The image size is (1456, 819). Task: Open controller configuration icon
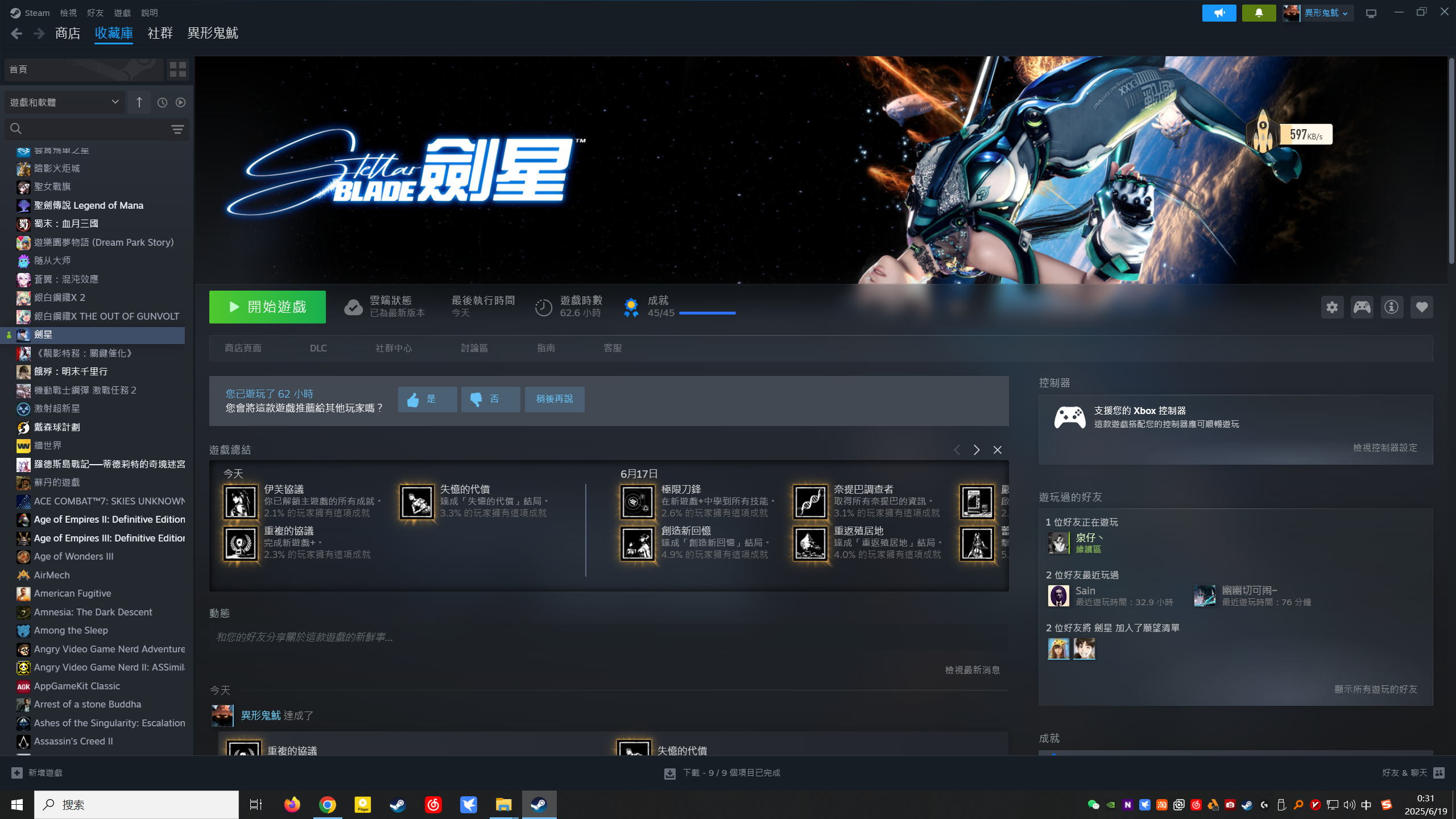(1362, 307)
